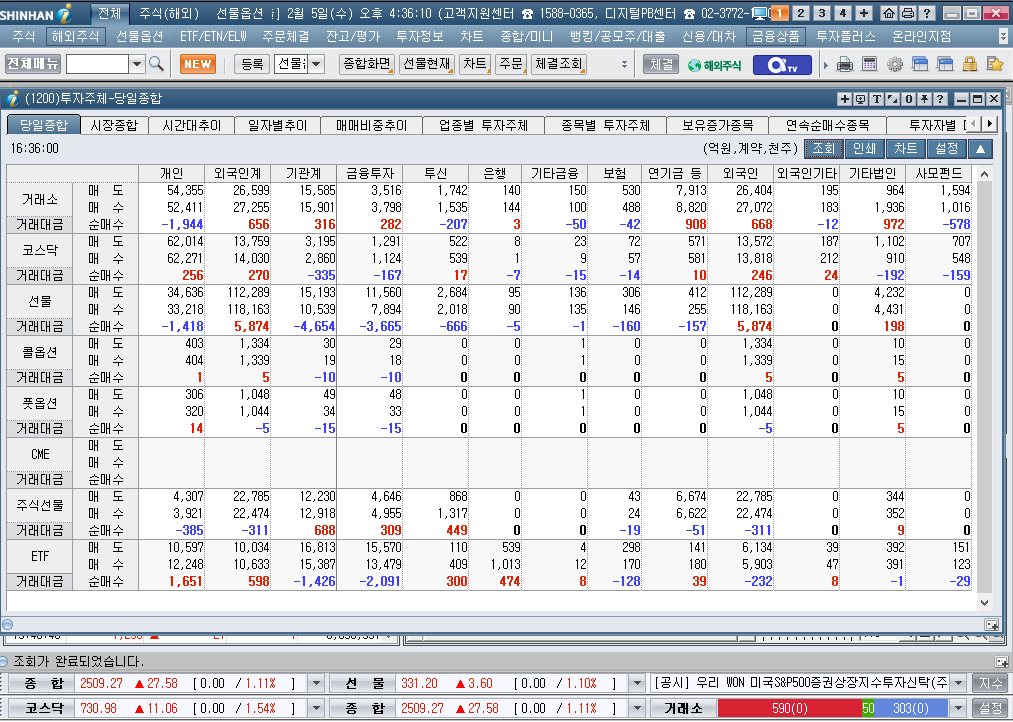Screen dimensions: 1013x722
Task: Open the 금융상품 menu
Action: click(x=775, y=37)
